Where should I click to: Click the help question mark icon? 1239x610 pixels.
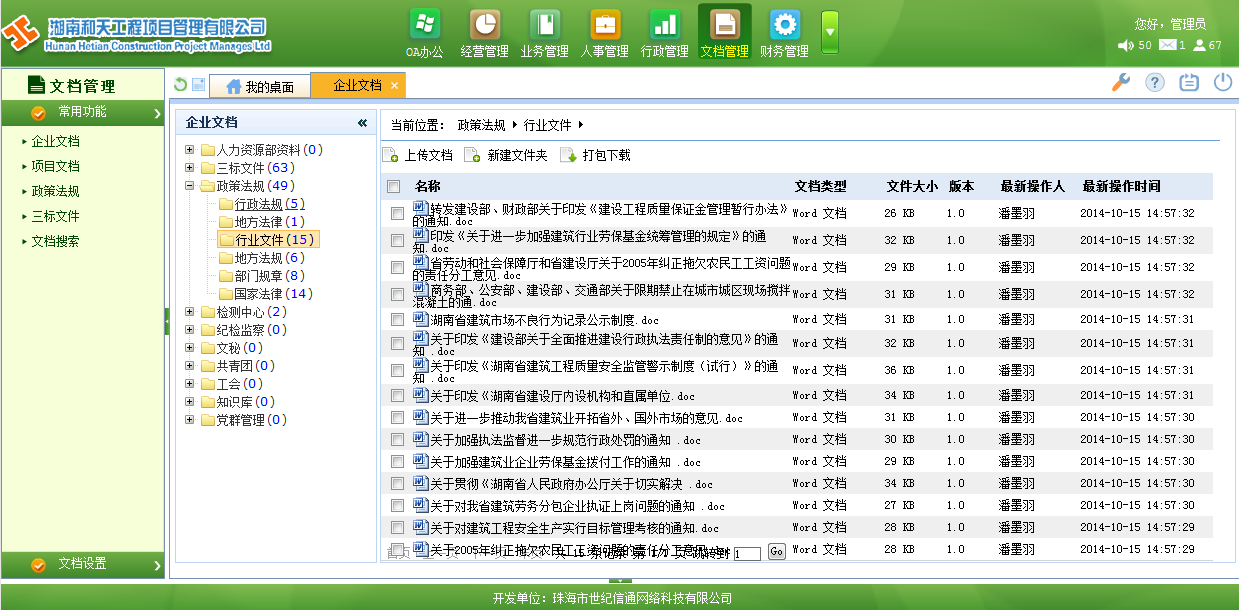(x=1155, y=83)
